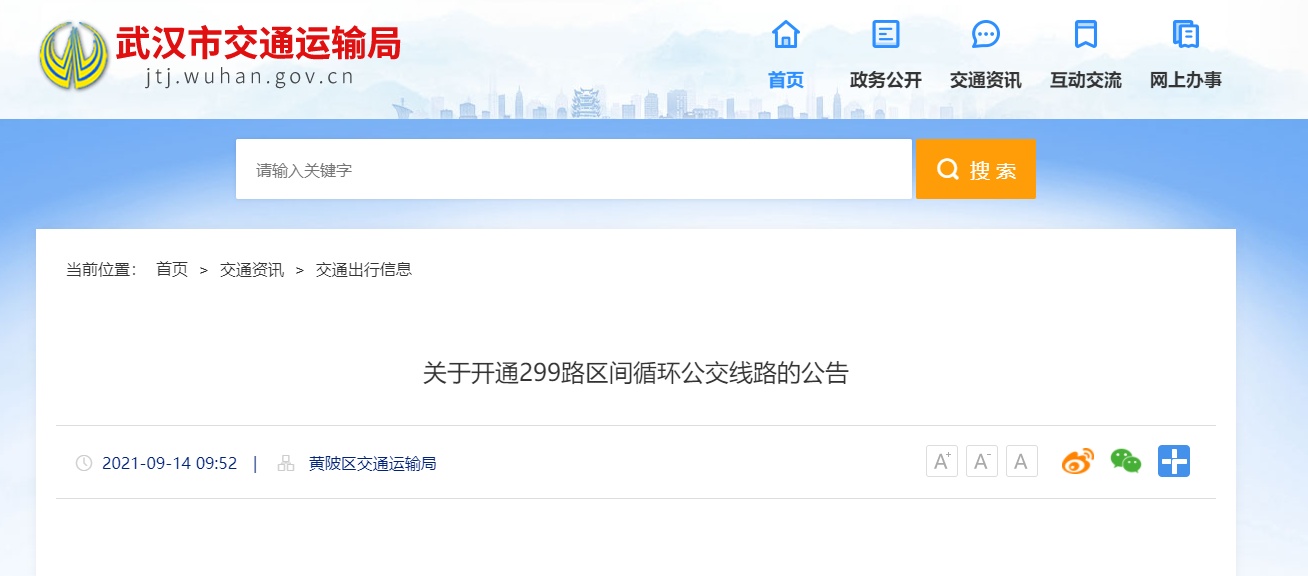Open 交通出行信息 breadcrumb link
1308x576 pixels.
point(364,269)
